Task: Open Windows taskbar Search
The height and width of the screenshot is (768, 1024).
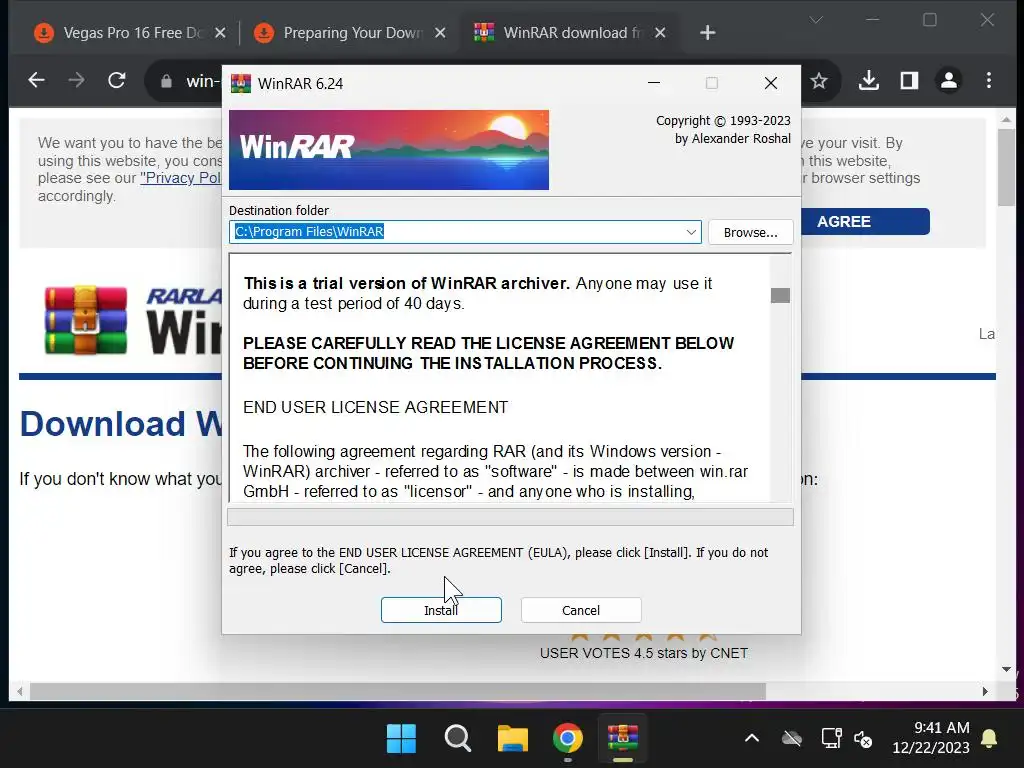Action: [x=457, y=739]
